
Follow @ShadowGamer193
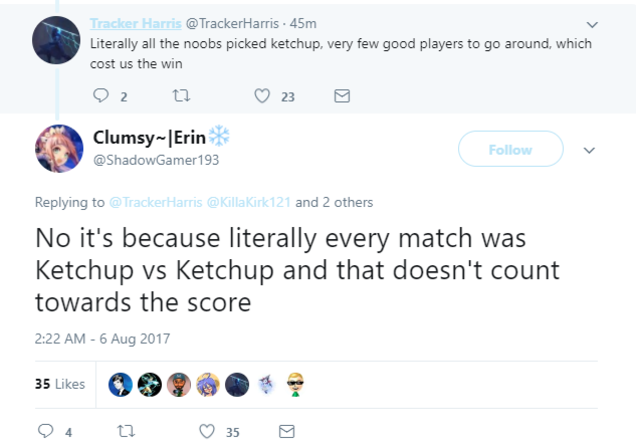click(511, 149)
